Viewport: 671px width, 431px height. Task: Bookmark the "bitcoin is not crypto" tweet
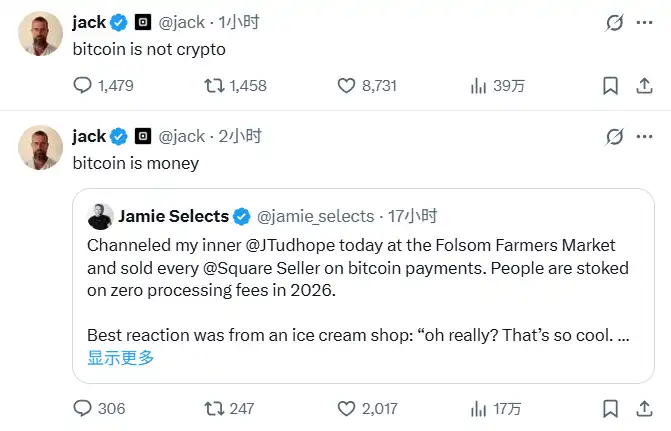(610, 86)
